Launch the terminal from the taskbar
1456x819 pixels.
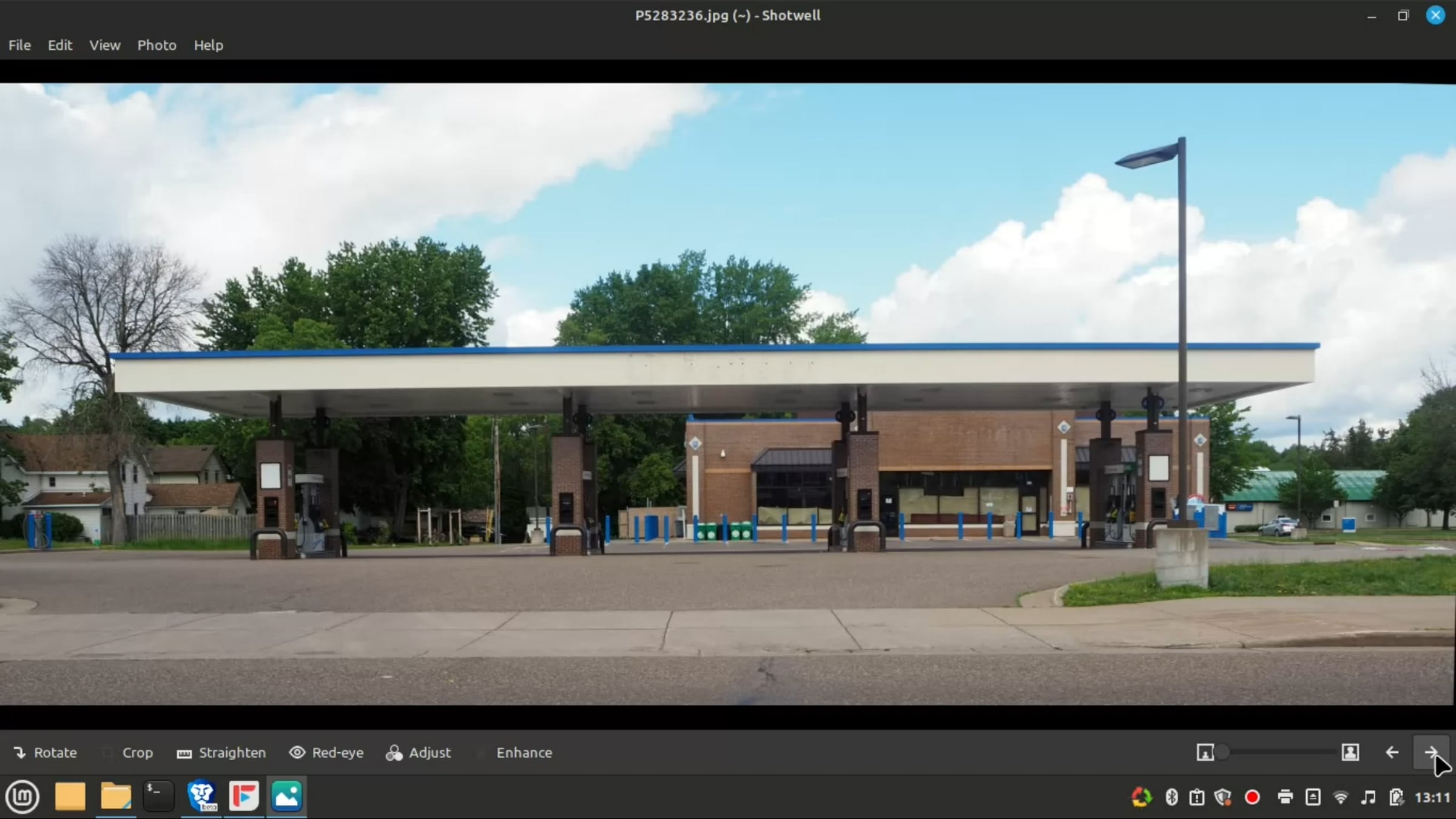point(158,796)
